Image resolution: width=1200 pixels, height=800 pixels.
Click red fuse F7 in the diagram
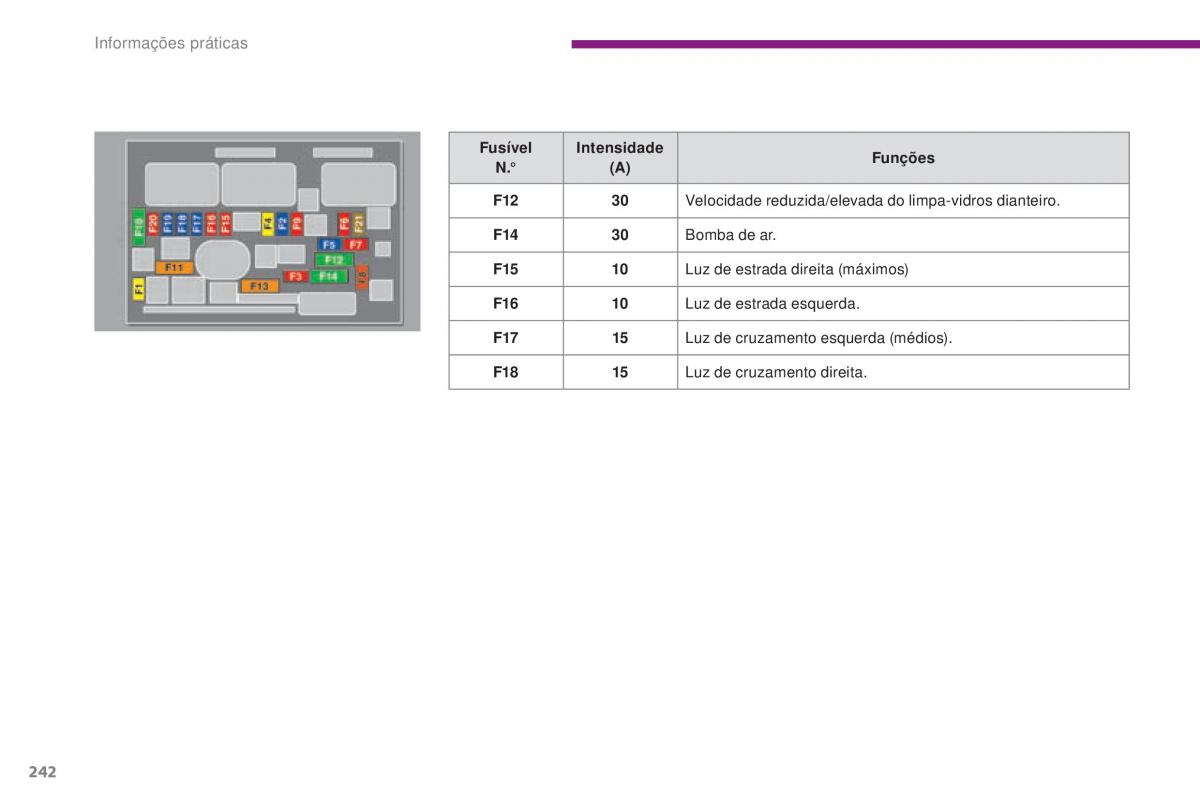point(356,244)
